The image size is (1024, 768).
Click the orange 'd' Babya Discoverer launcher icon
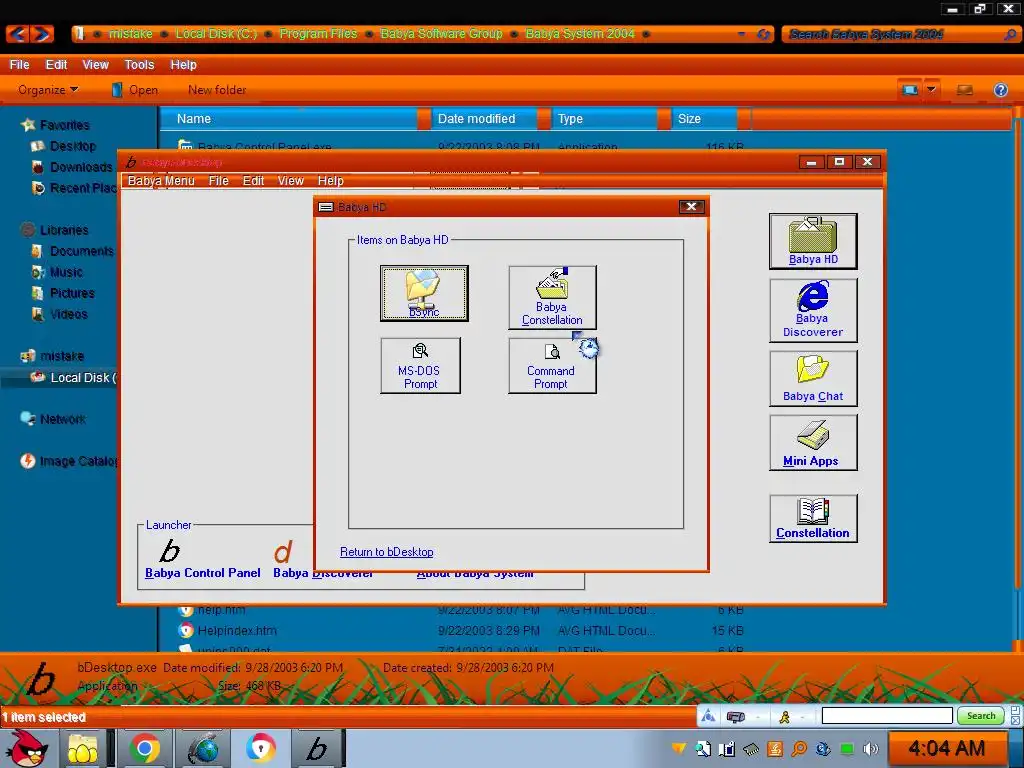tap(283, 552)
